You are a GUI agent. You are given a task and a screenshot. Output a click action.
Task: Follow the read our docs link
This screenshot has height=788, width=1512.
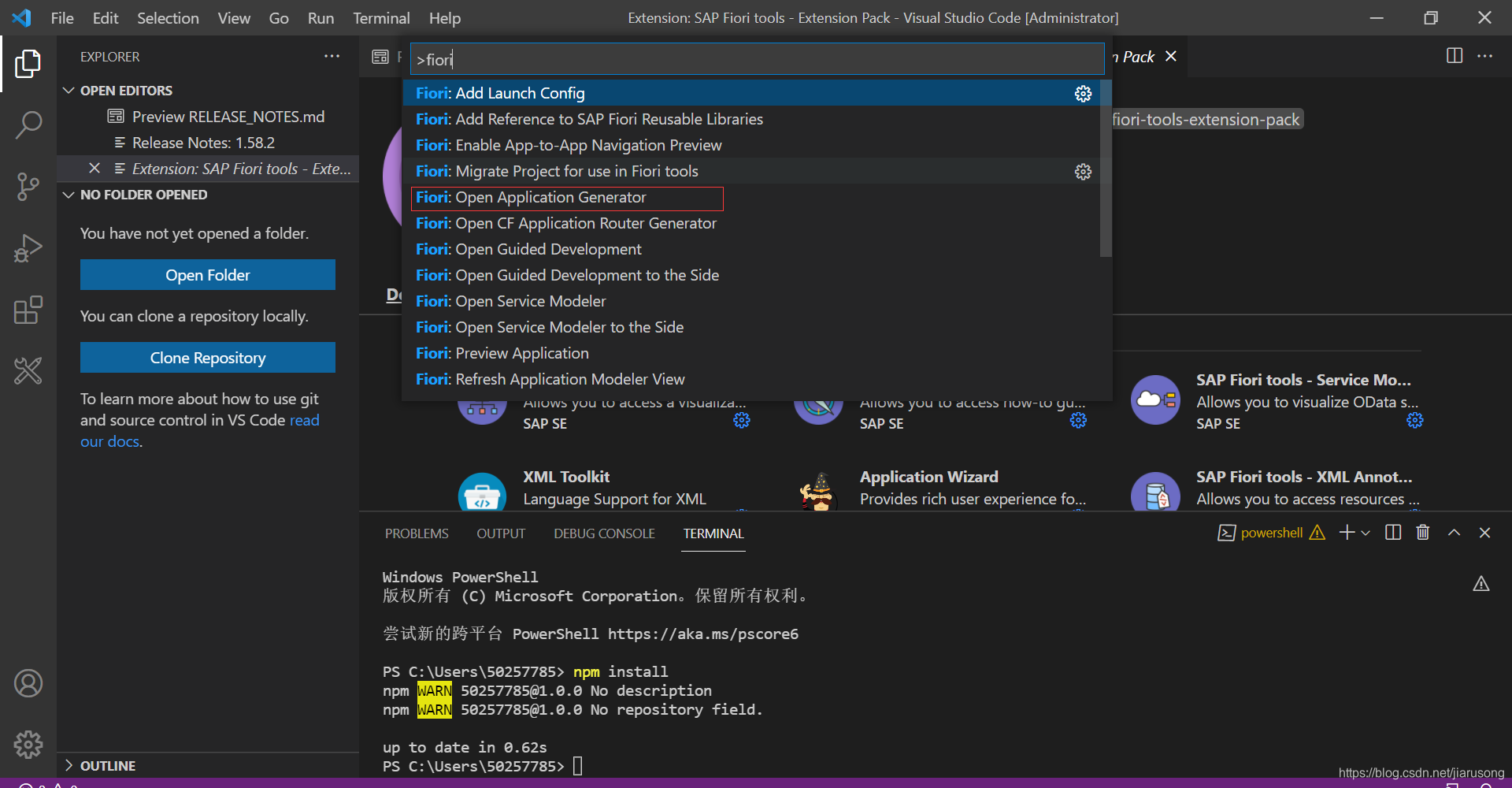coord(304,420)
